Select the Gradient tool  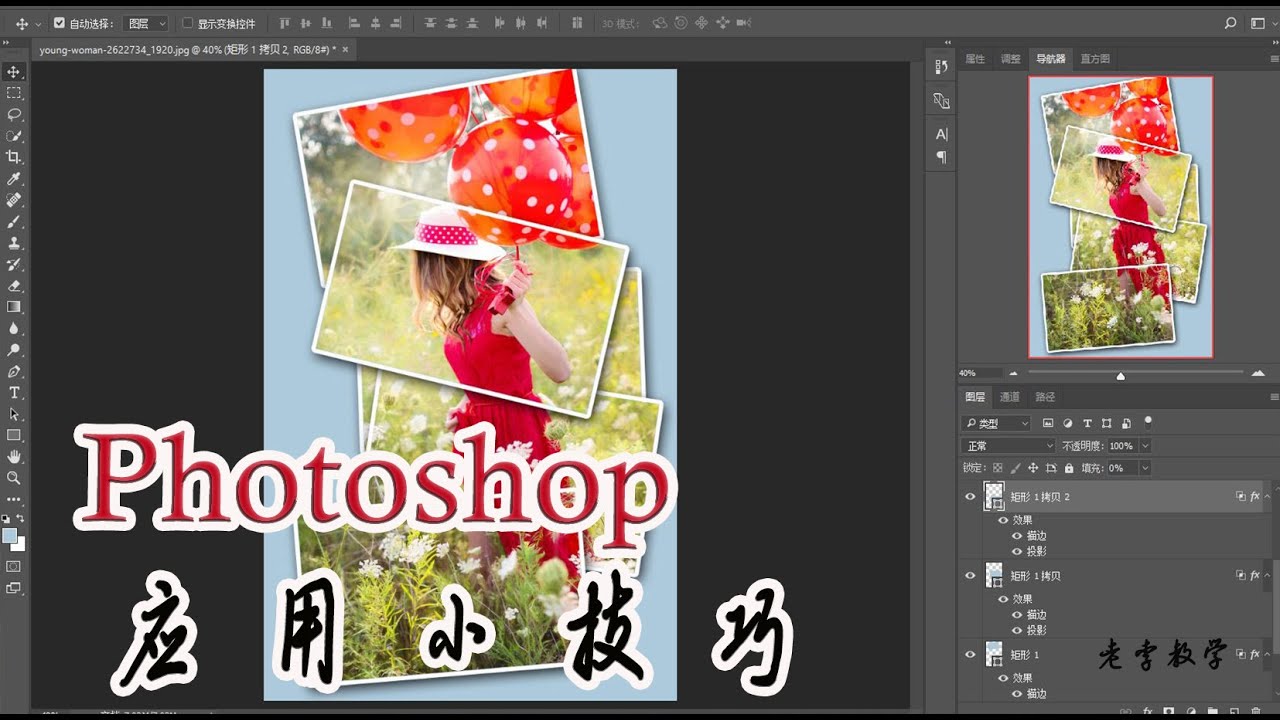pyautogui.click(x=14, y=307)
